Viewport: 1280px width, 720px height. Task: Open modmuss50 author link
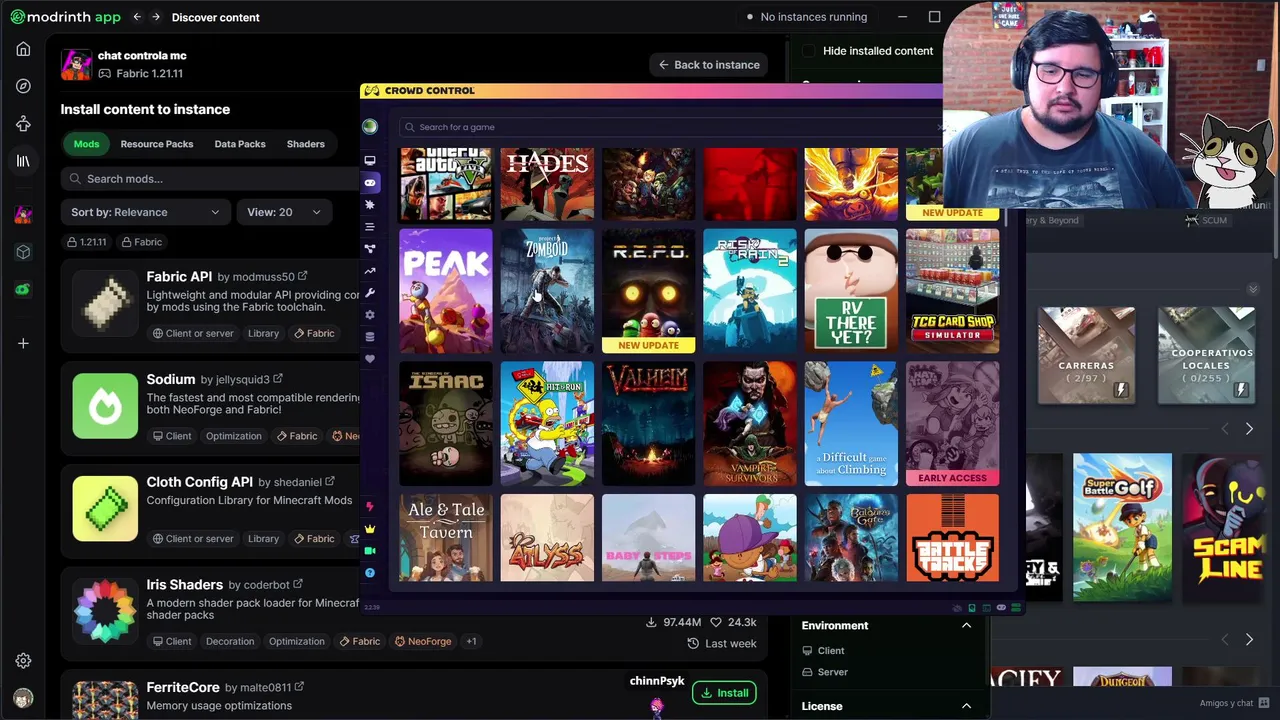(x=263, y=277)
